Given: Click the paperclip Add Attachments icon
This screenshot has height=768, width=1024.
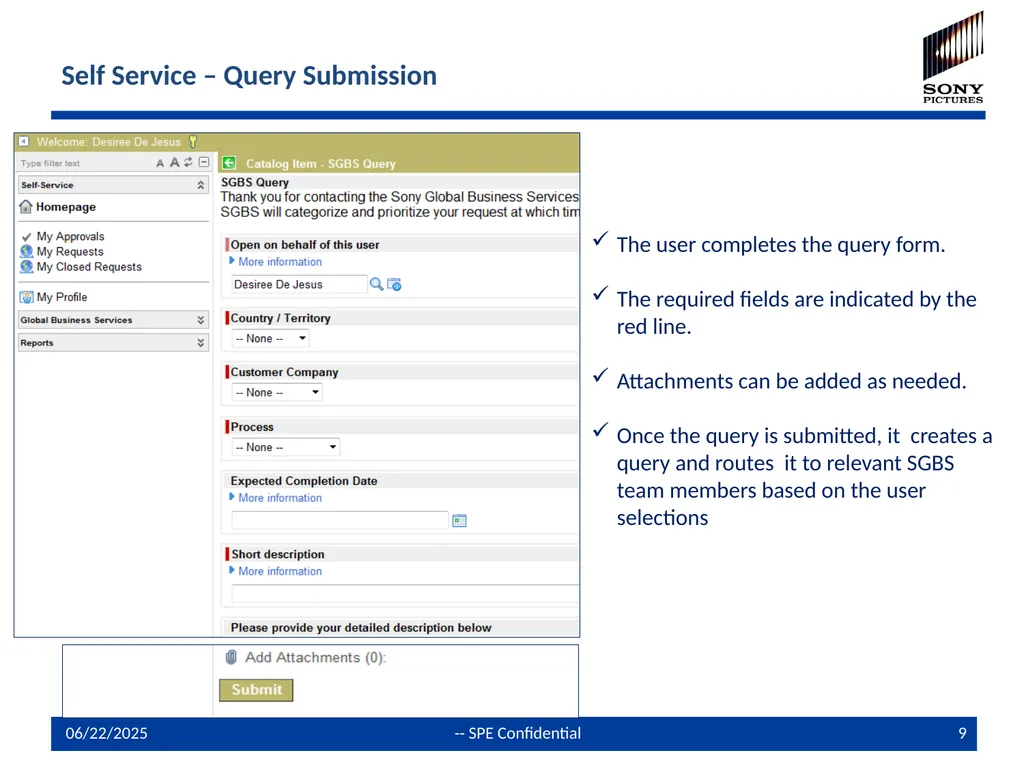Looking at the screenshot, I should click(x=231, y=657).
